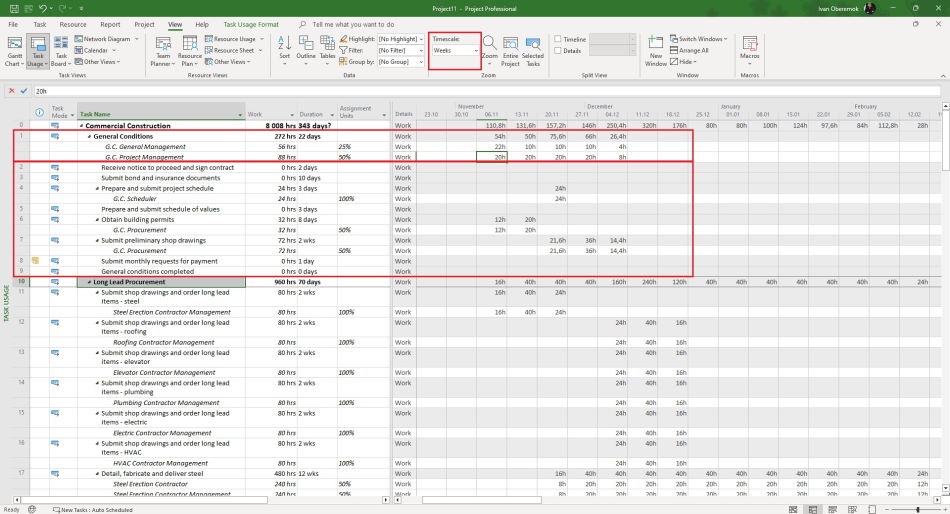The width and height of the screenshot is (950, 514).
Task: Select Submit monthly requests for payment task
Action: point(159,261)
